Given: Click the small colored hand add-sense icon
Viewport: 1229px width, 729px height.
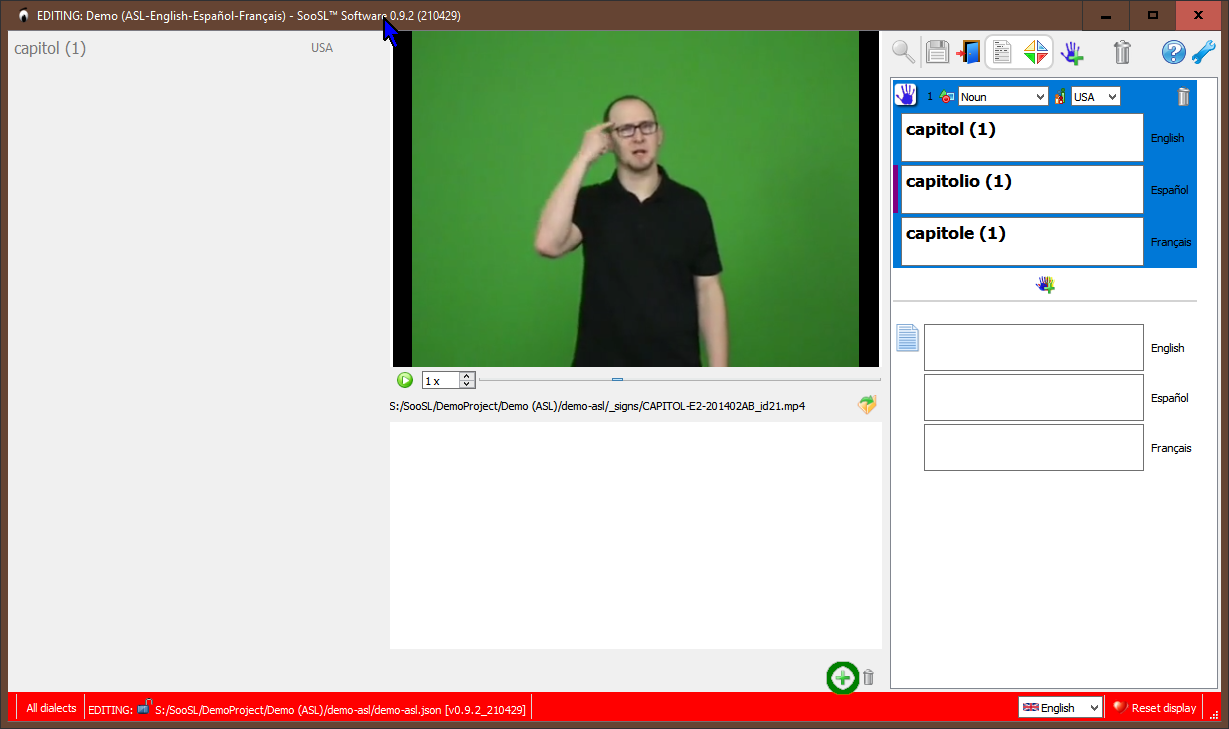Looking at the screenshot, I should point(1045,285).
